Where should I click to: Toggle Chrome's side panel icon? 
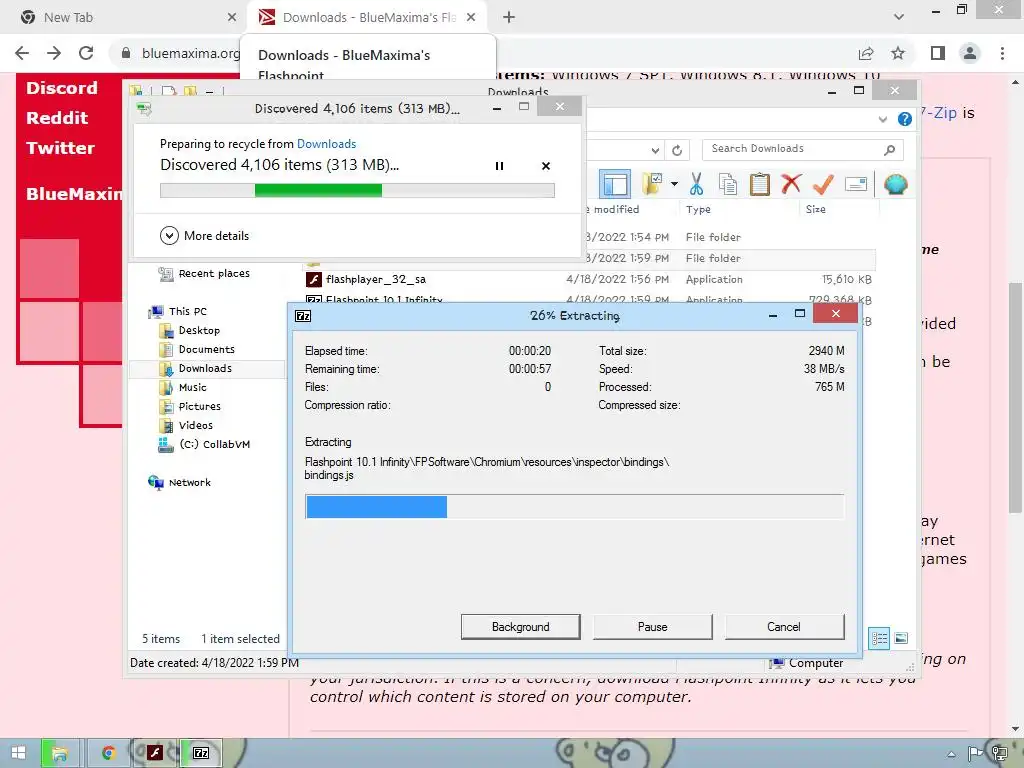tap(938, 53)
